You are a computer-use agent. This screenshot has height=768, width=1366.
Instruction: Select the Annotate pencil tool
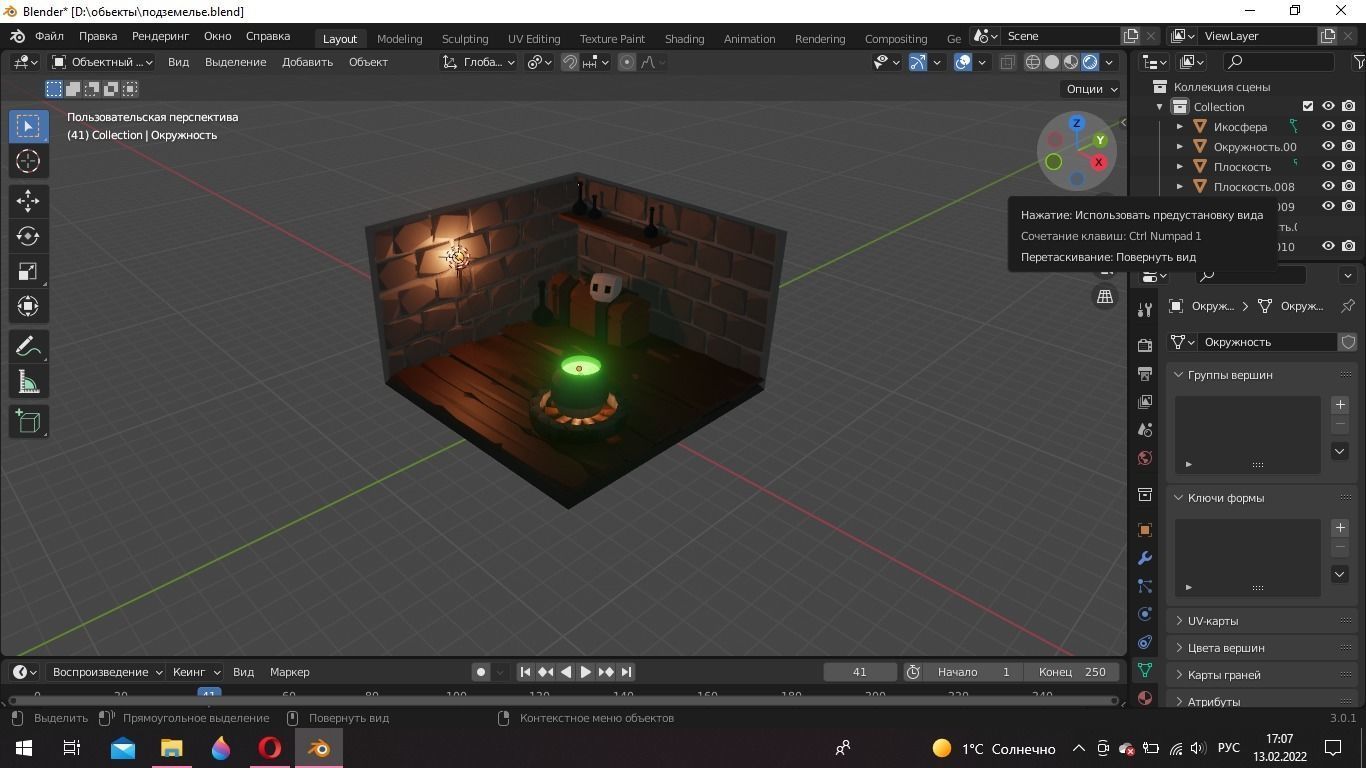pyautogui.click(x=28, y=346)
